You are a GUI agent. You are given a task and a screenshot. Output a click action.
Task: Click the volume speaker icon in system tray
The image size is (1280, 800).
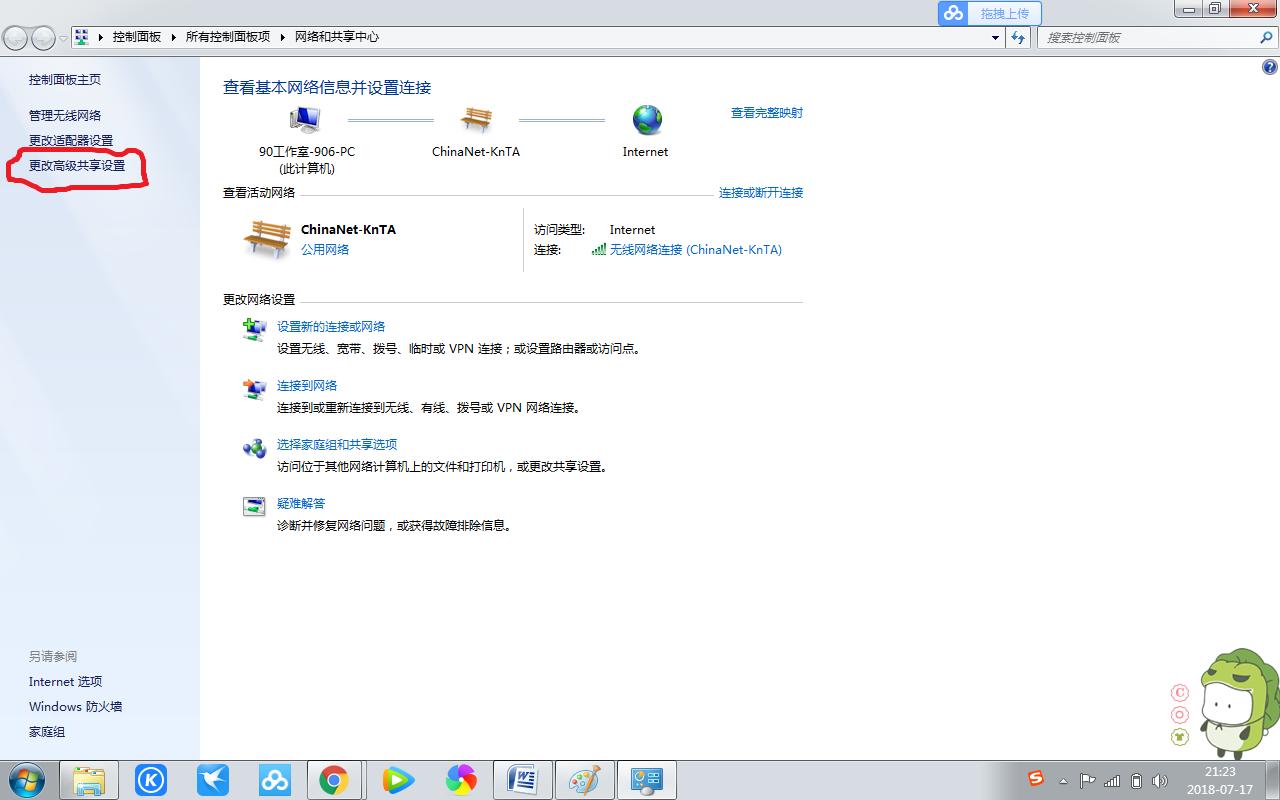(1160, 780)
